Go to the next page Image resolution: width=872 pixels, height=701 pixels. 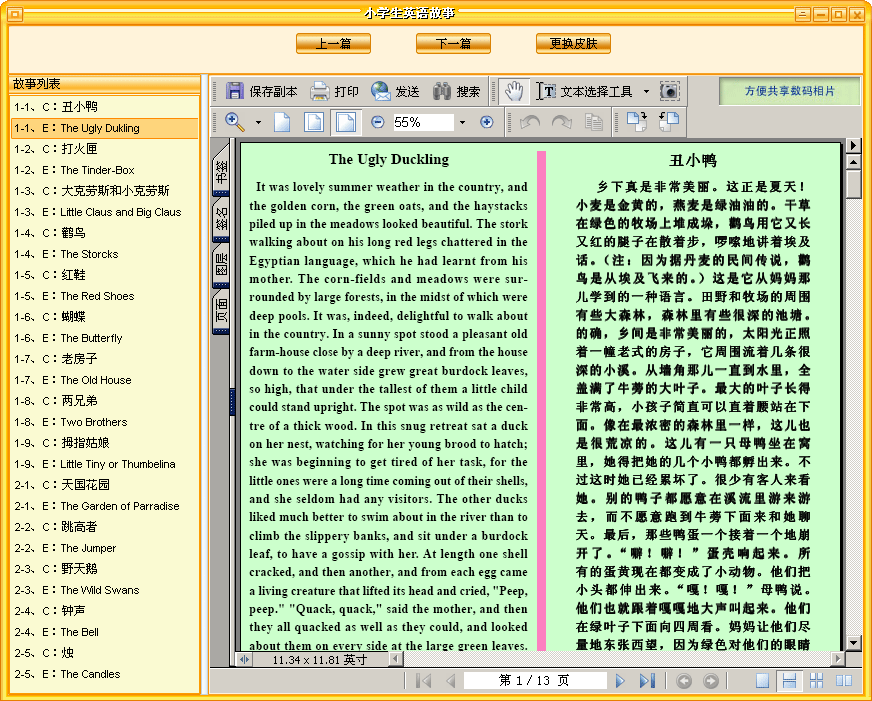point(621,680)
